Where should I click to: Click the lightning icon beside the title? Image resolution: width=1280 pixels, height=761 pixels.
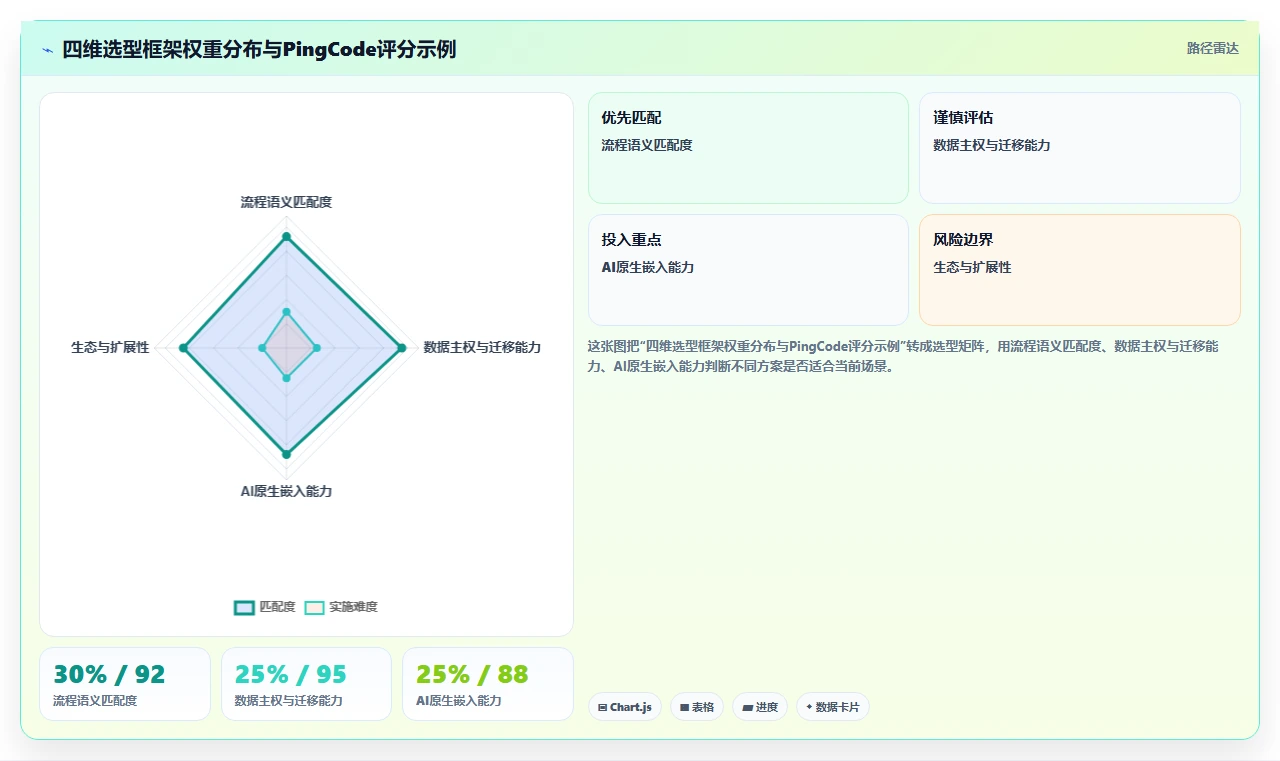coord(47,50)
